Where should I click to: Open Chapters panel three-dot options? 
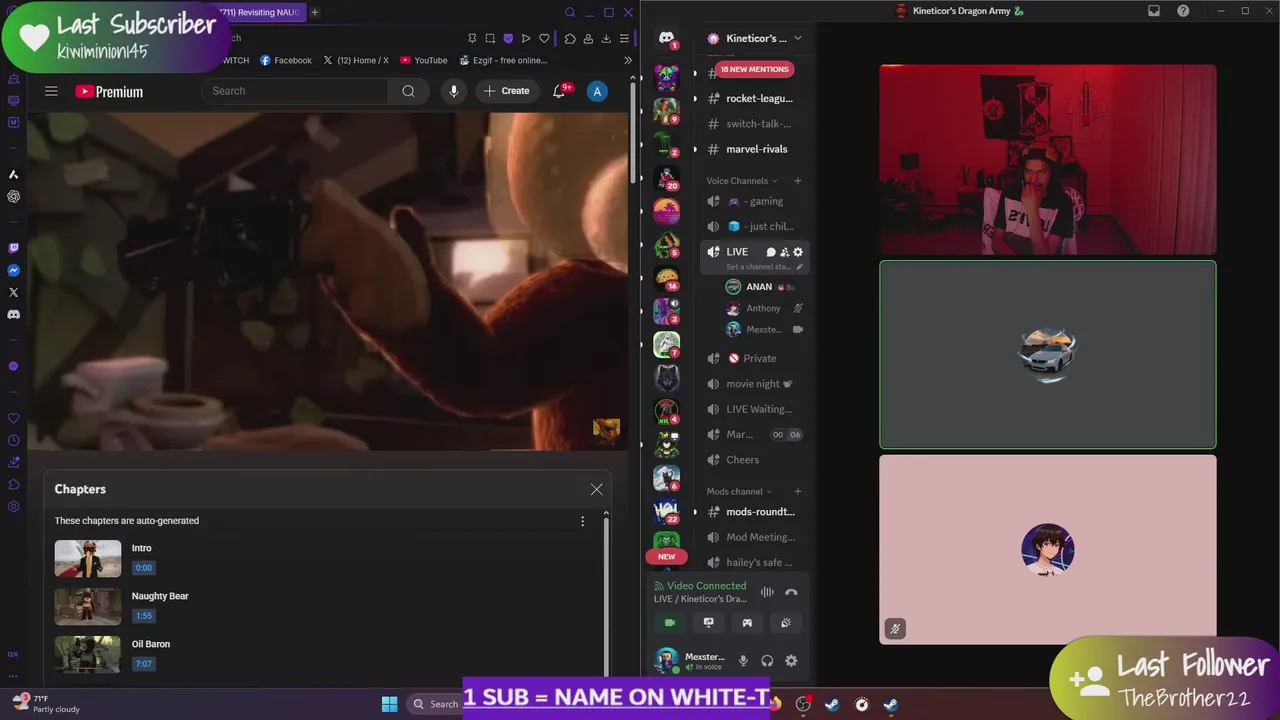582,521
